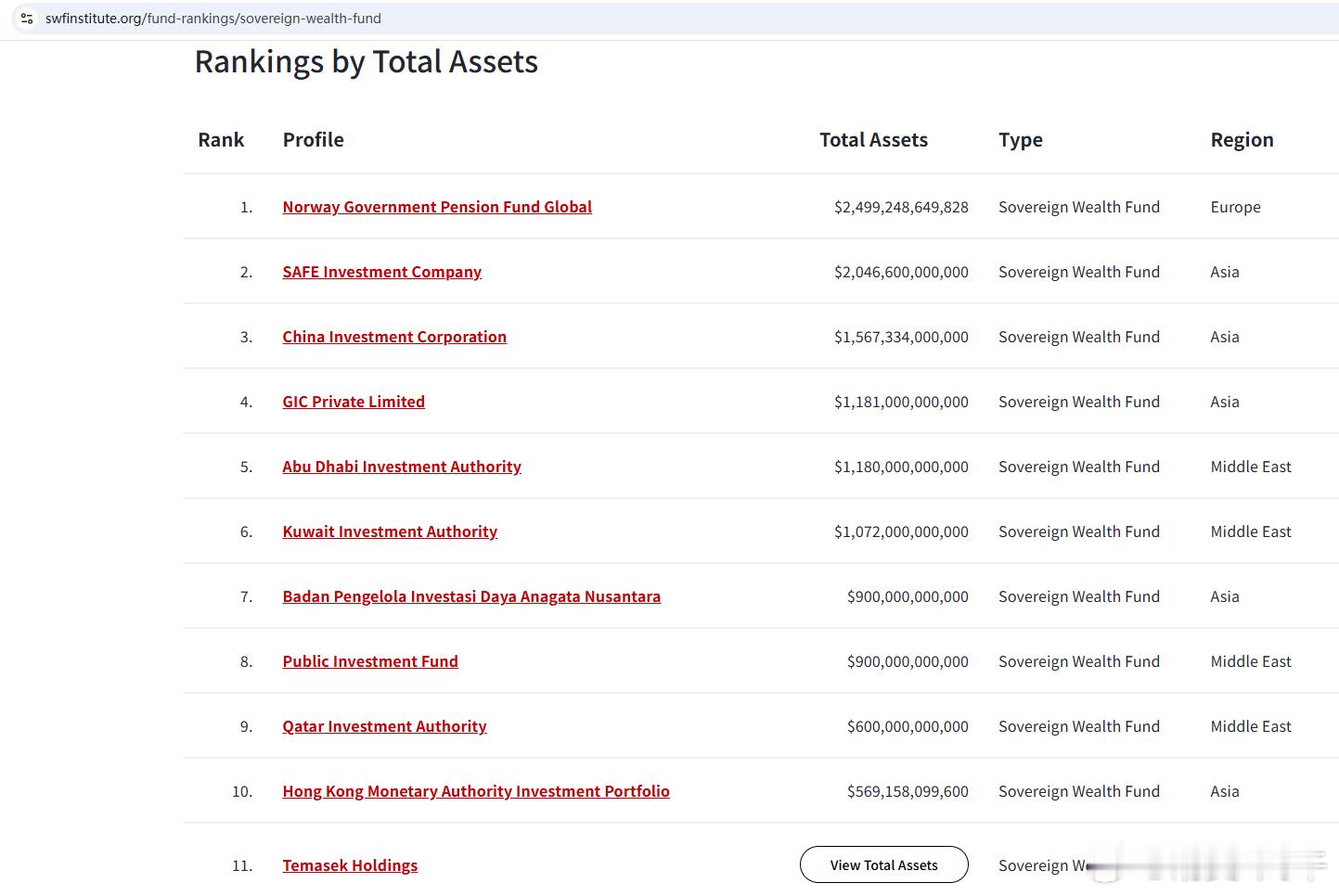Click View Total Assets button for Temasek
The width and height of the screenshot is (1339, 896).
coord(884,864)
